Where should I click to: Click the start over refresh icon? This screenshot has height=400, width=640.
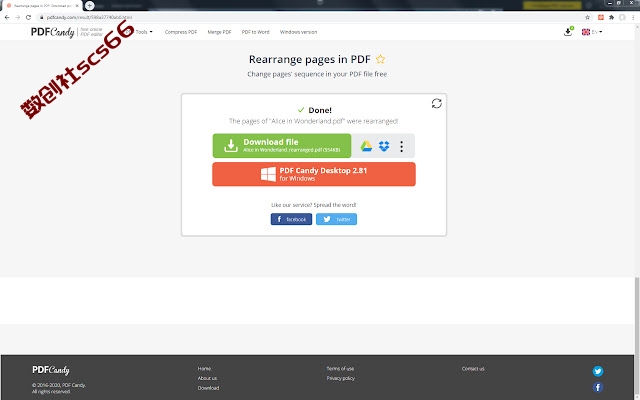437,103
